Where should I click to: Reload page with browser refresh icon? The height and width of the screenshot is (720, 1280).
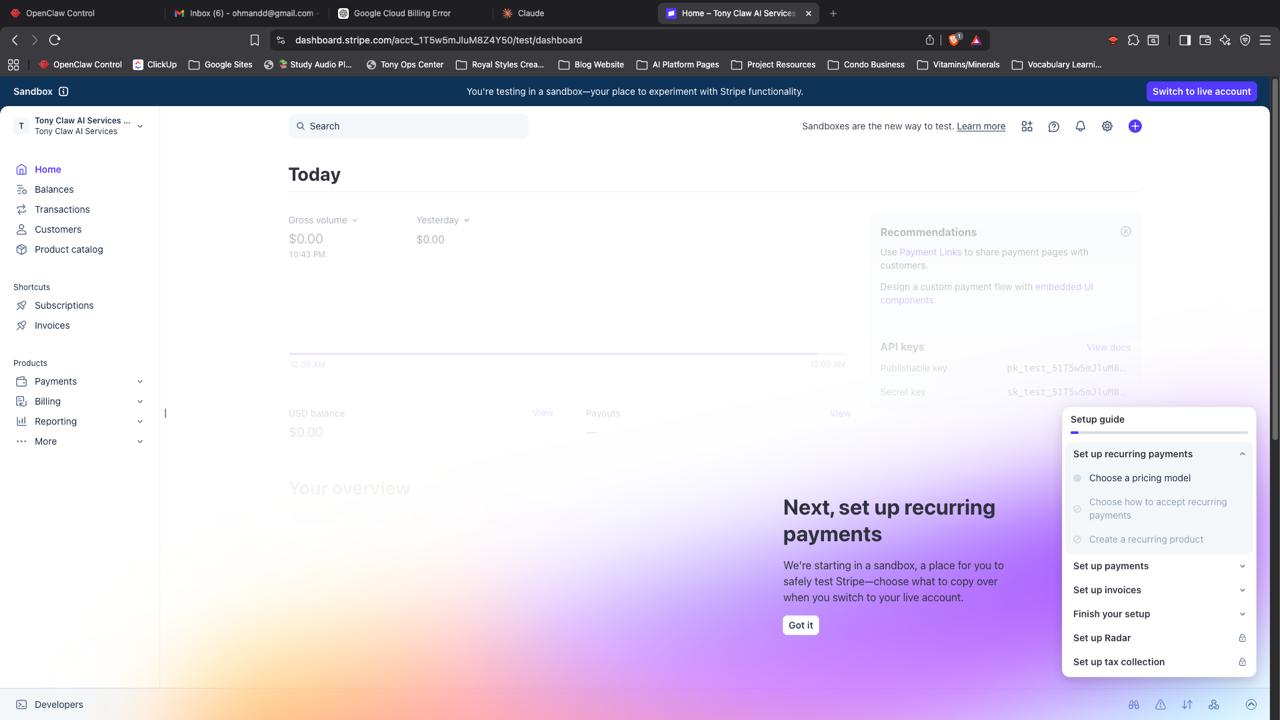[55, 40]
